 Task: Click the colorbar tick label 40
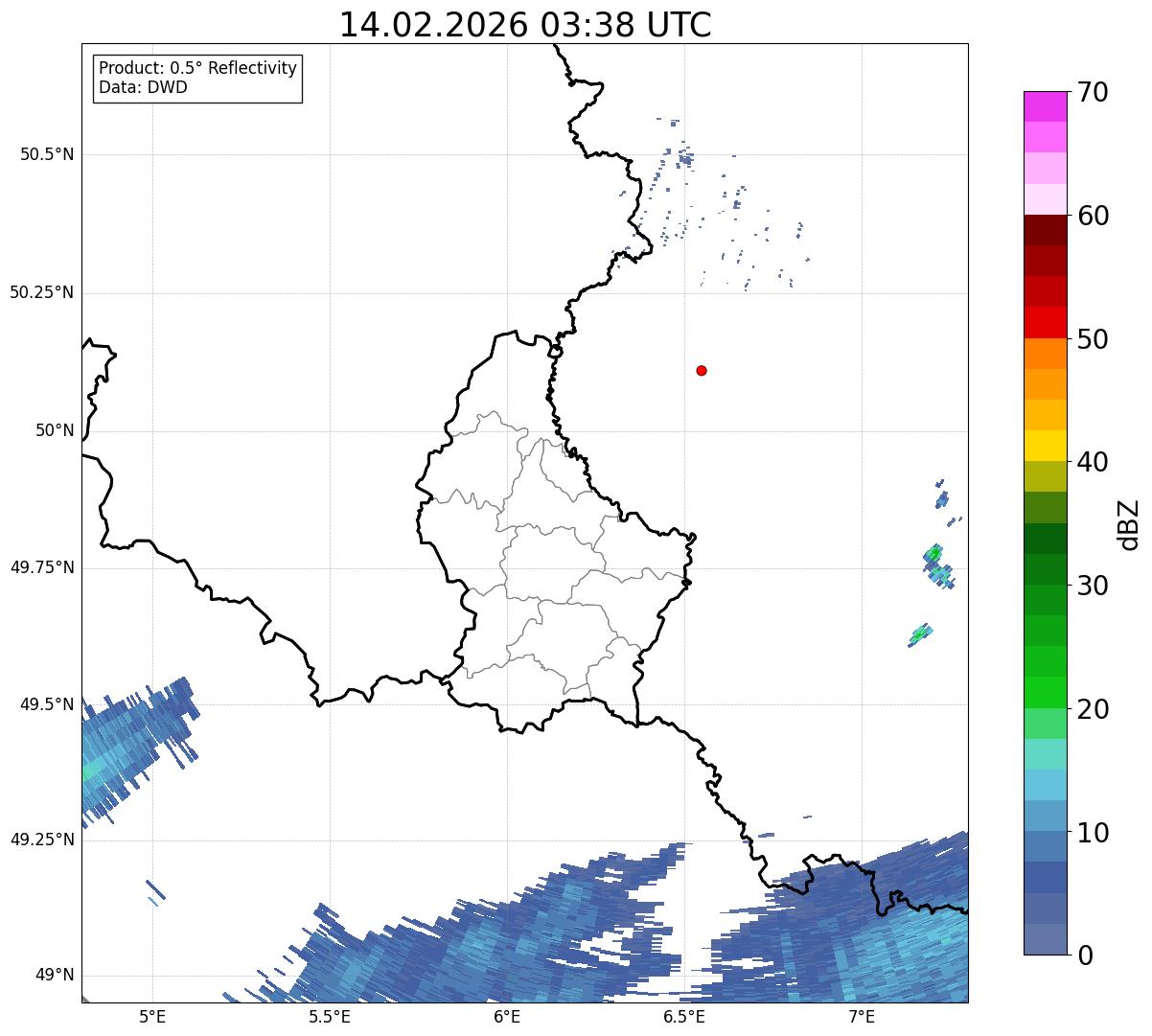1093,462
